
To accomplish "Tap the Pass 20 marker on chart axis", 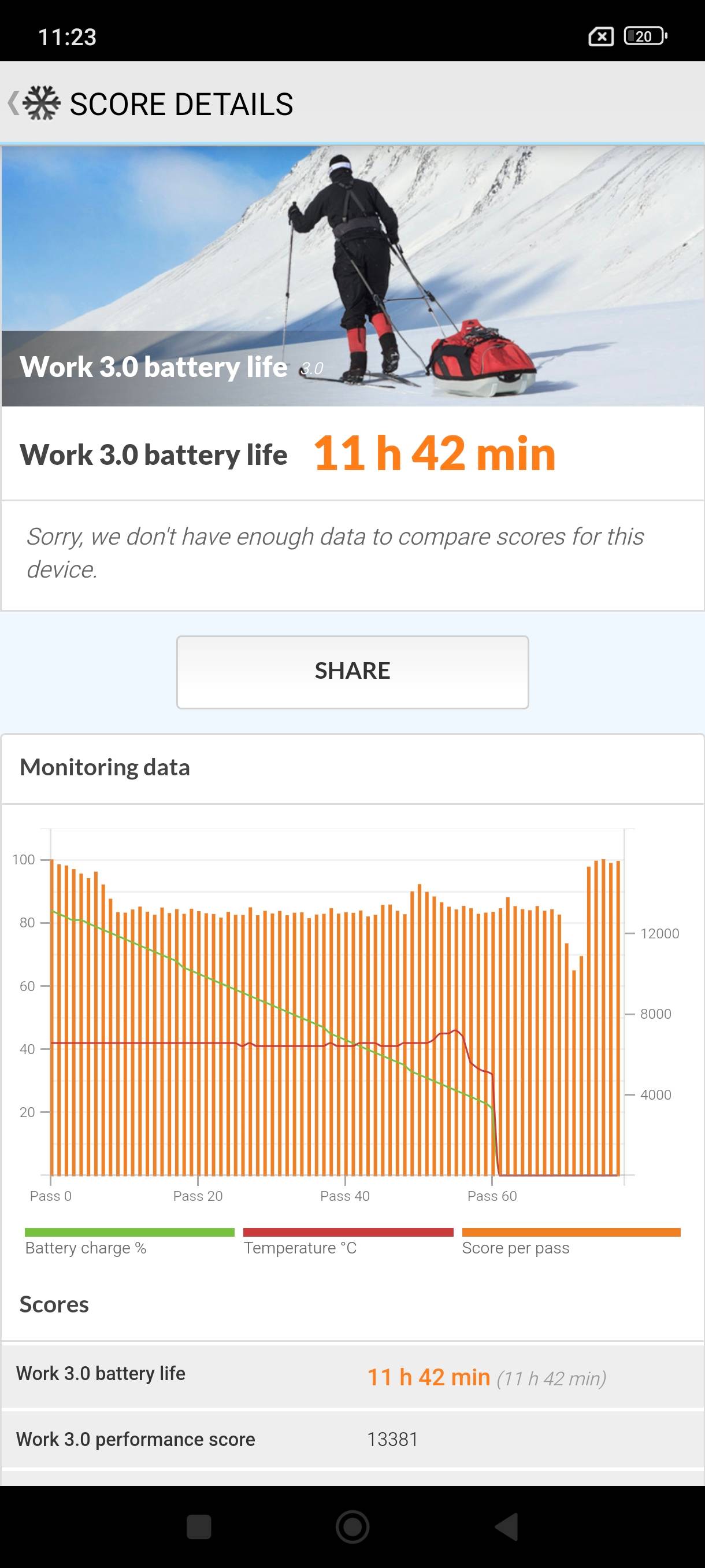I will (x=198, y=1196).
